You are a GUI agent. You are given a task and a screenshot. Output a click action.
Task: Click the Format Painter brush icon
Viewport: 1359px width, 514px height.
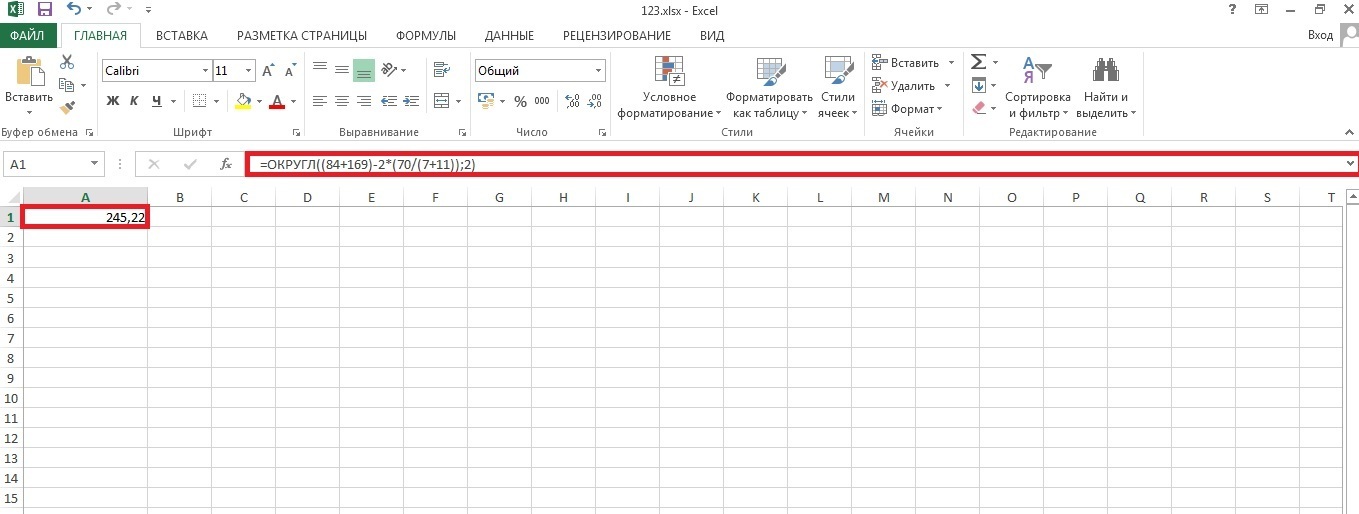[67, 107]
